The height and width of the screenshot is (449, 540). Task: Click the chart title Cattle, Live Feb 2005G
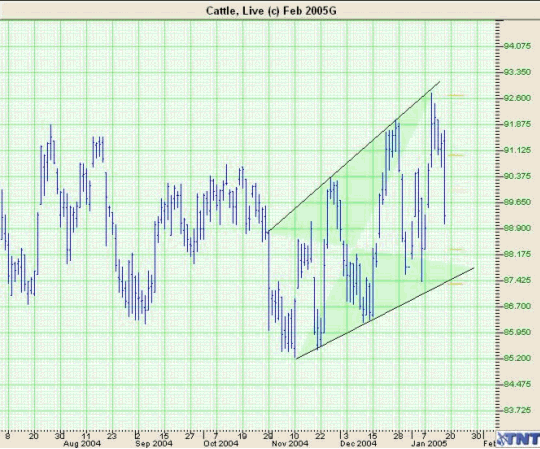pos(271,11)
